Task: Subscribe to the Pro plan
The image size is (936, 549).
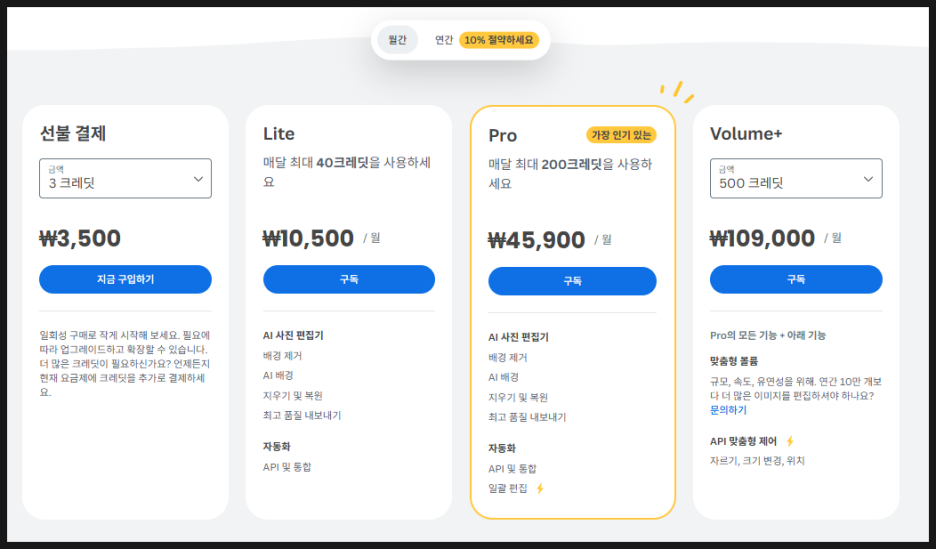Action: (x=572, y=281)
